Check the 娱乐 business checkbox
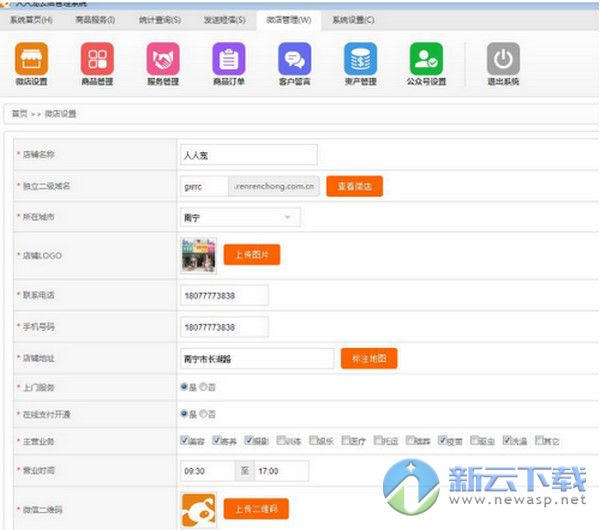This screenshot has height=530, width=600. [x=313, y=440]
